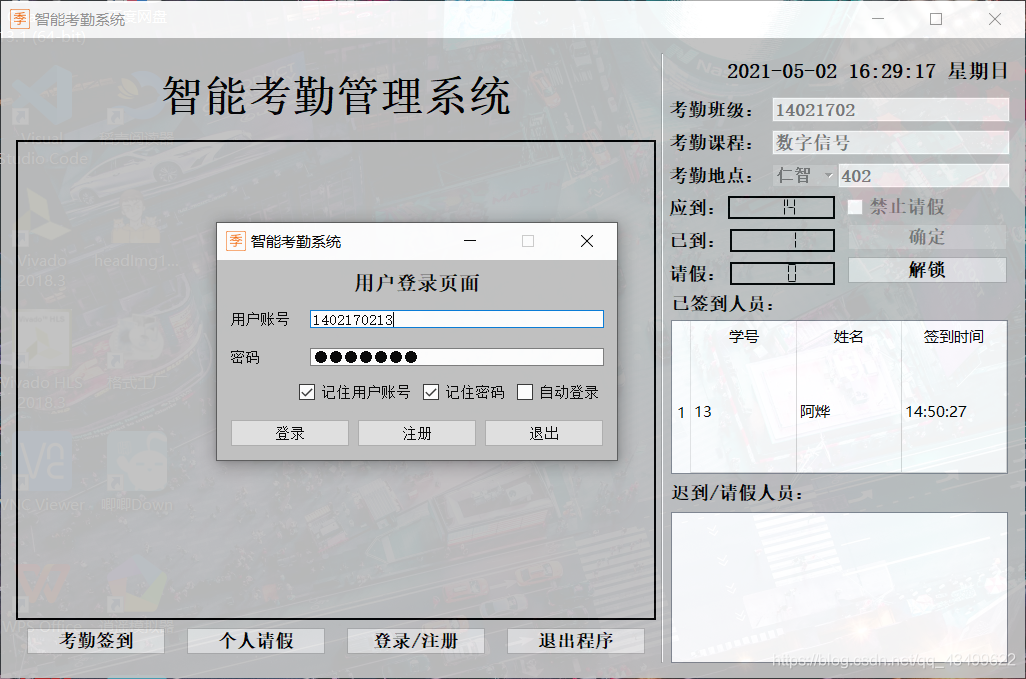The height and width of the screenshot is (679, 1026).
Task: Click the 应到 LCD counter
Action: pyautogui.click(x=782, y=207)
